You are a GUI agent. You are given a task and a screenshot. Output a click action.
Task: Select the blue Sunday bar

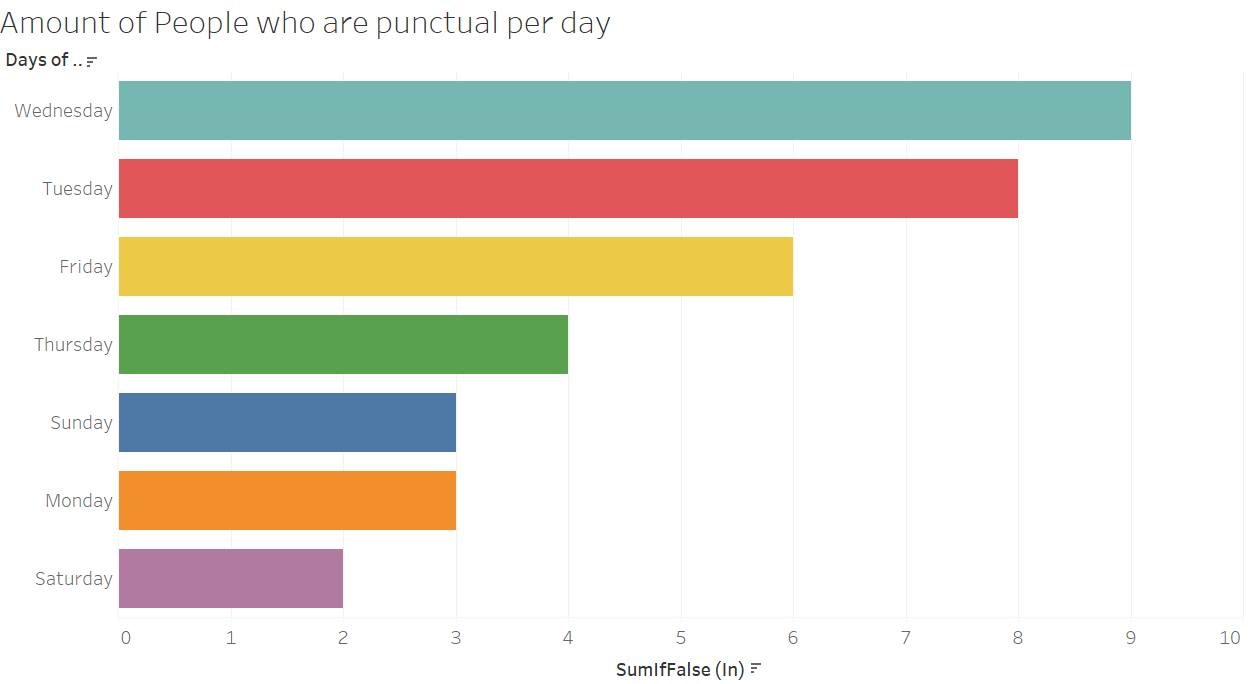pyautogui.click(x=287, y=422)
